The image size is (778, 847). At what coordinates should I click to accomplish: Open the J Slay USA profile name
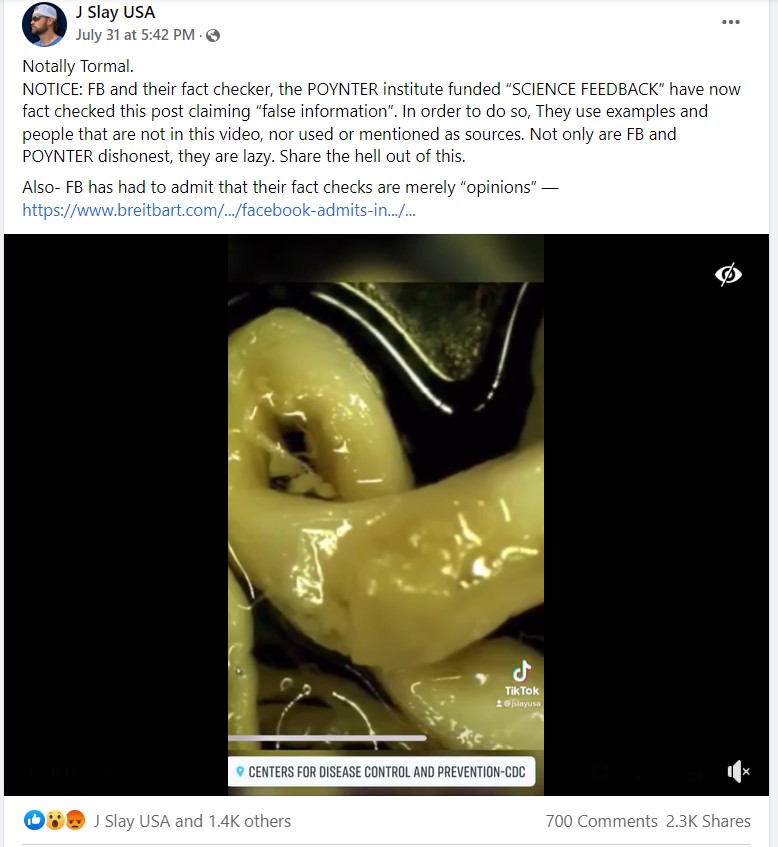[115, 12]
